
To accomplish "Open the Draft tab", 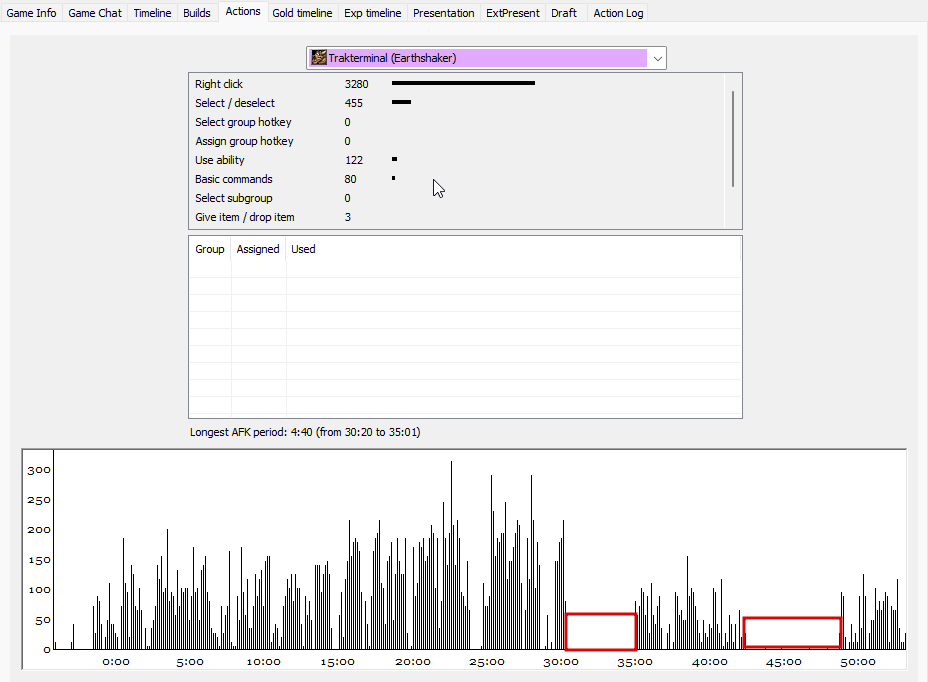I will (563, 12).
